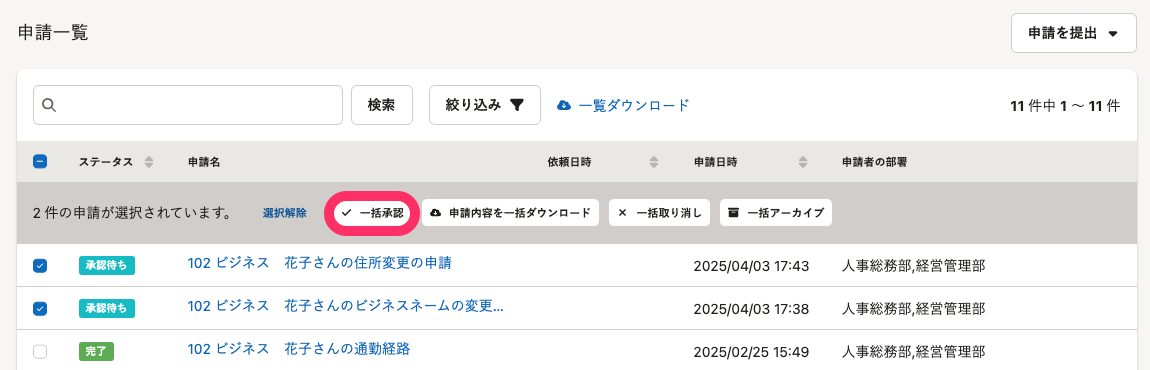Toggle the select-all header checkbox
The image size is (1150, 370).
[x=40, y=162]
